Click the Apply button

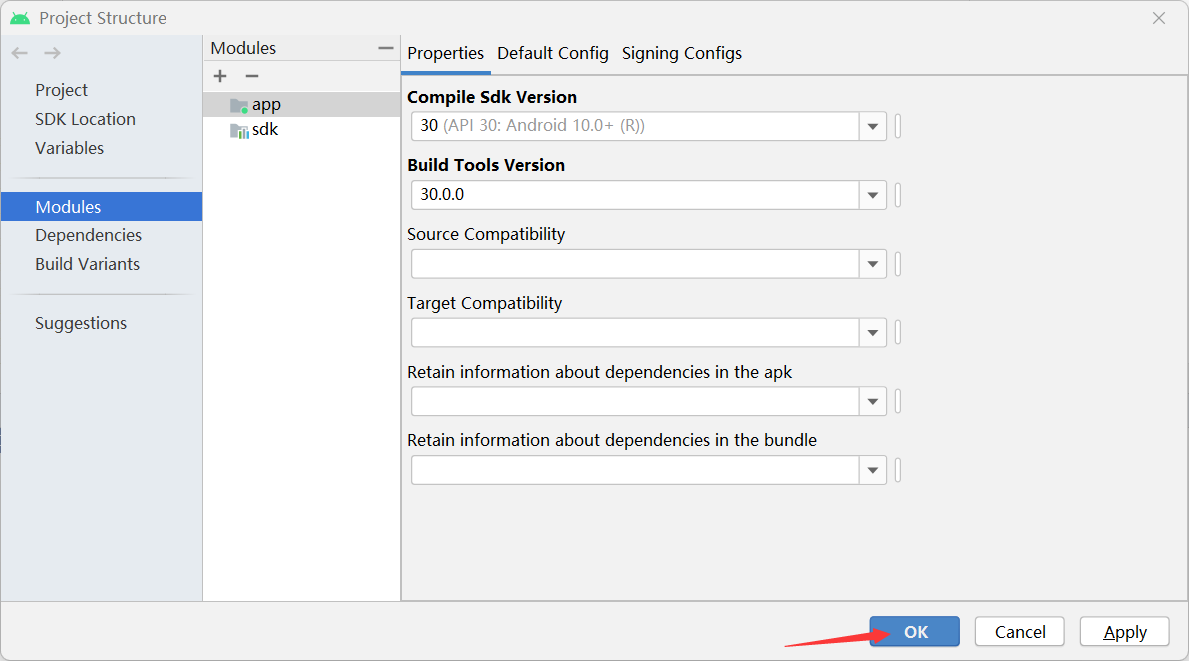[x=1125, y=631]
